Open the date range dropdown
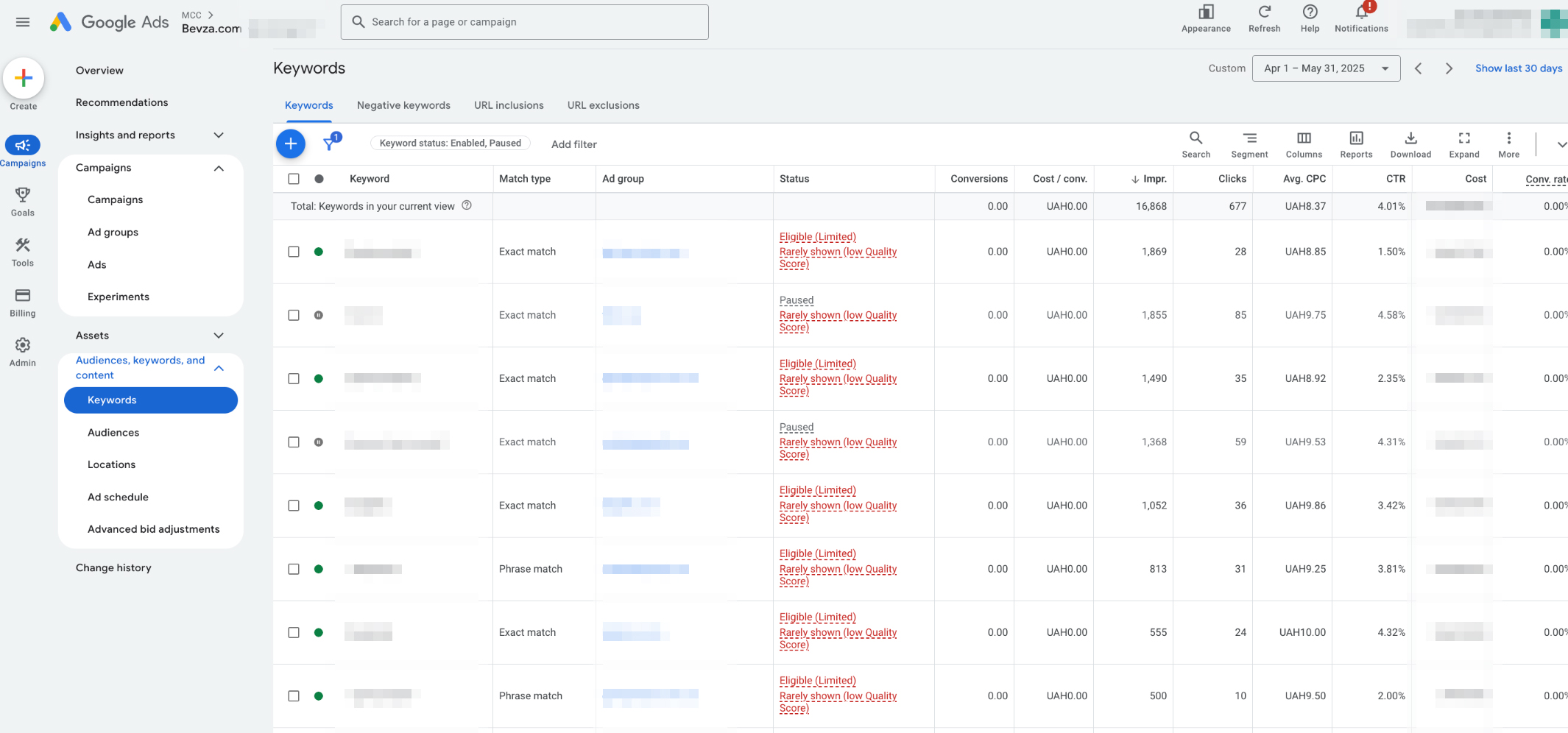1568x733 pixels. point(1325,68)
